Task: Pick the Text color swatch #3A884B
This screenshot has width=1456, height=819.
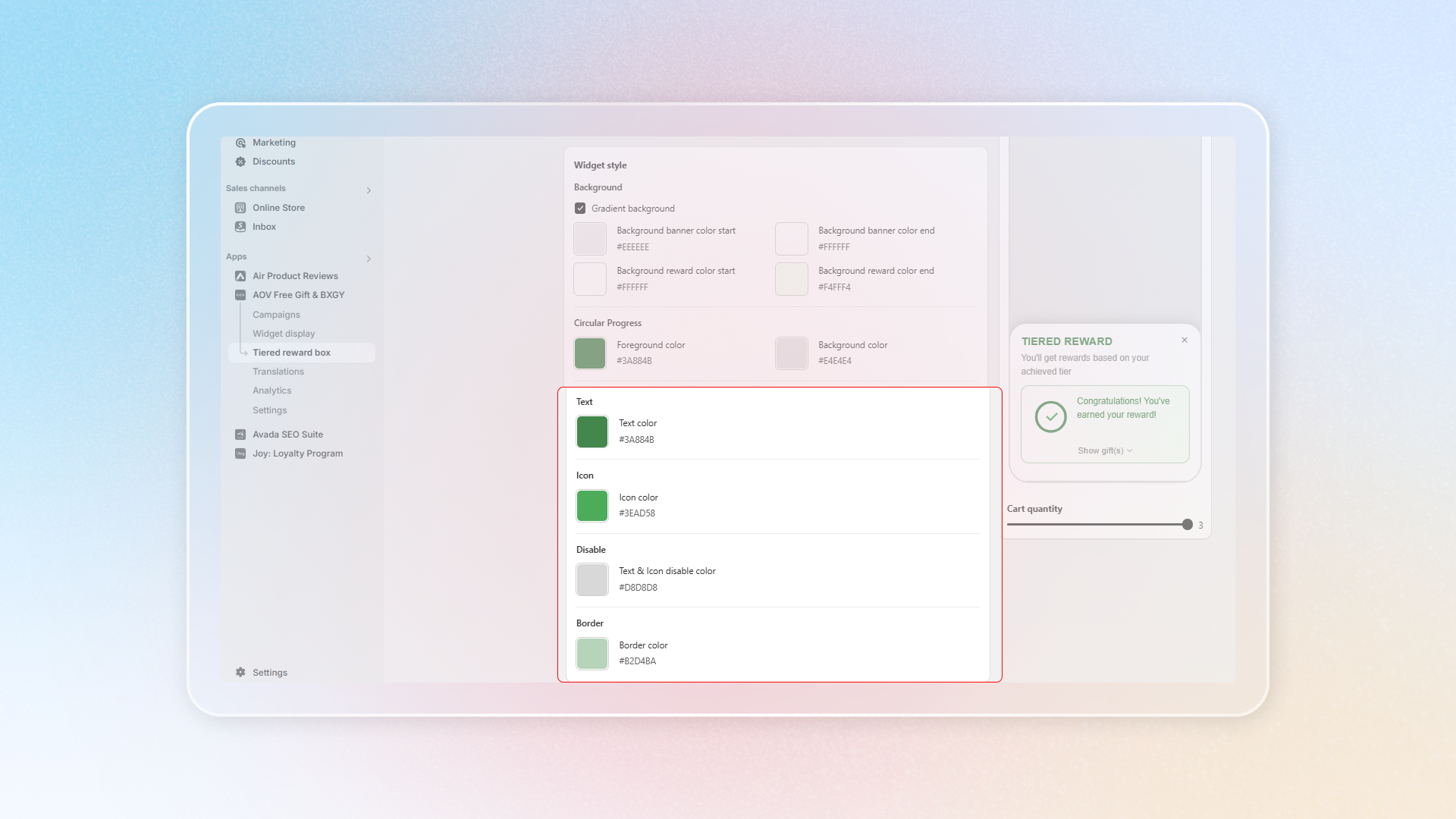Action: [x=592, y=431]
